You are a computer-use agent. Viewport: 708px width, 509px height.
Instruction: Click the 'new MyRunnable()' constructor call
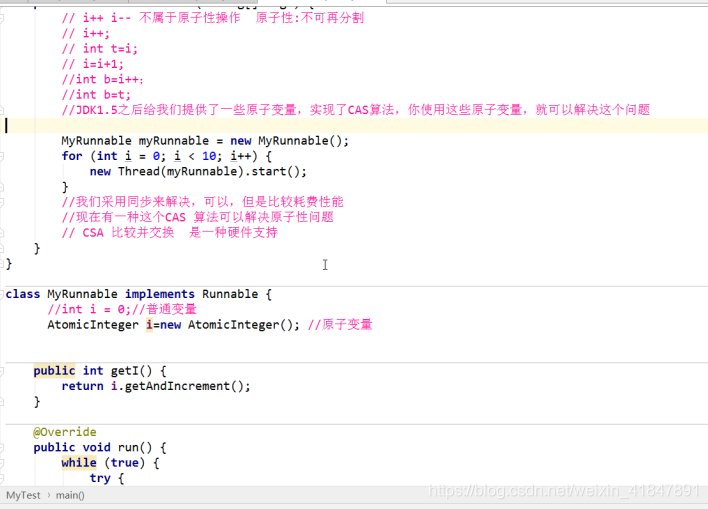[x=287, y=141]
